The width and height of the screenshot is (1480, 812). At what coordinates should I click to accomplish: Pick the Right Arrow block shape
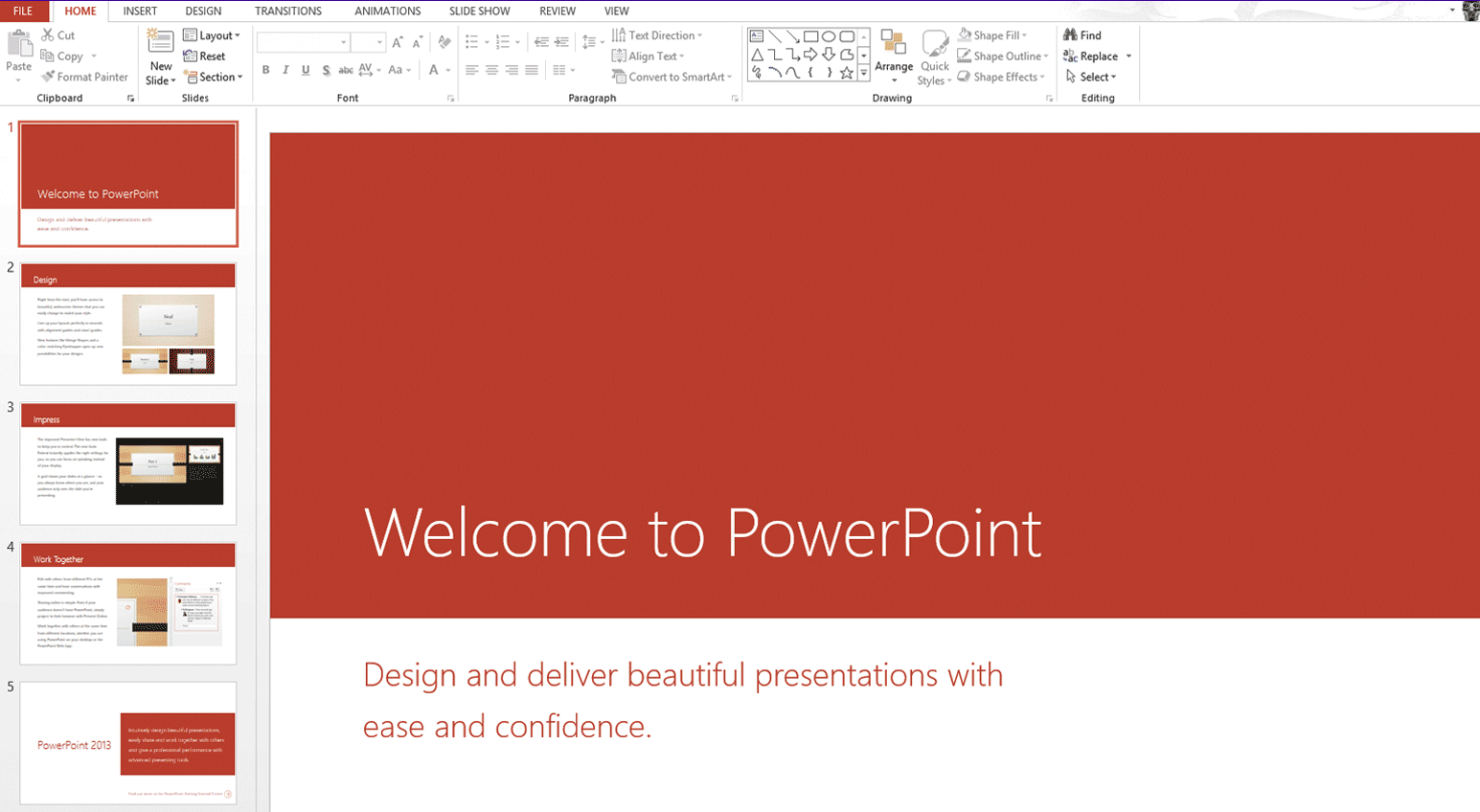click(x=811, y=55)
